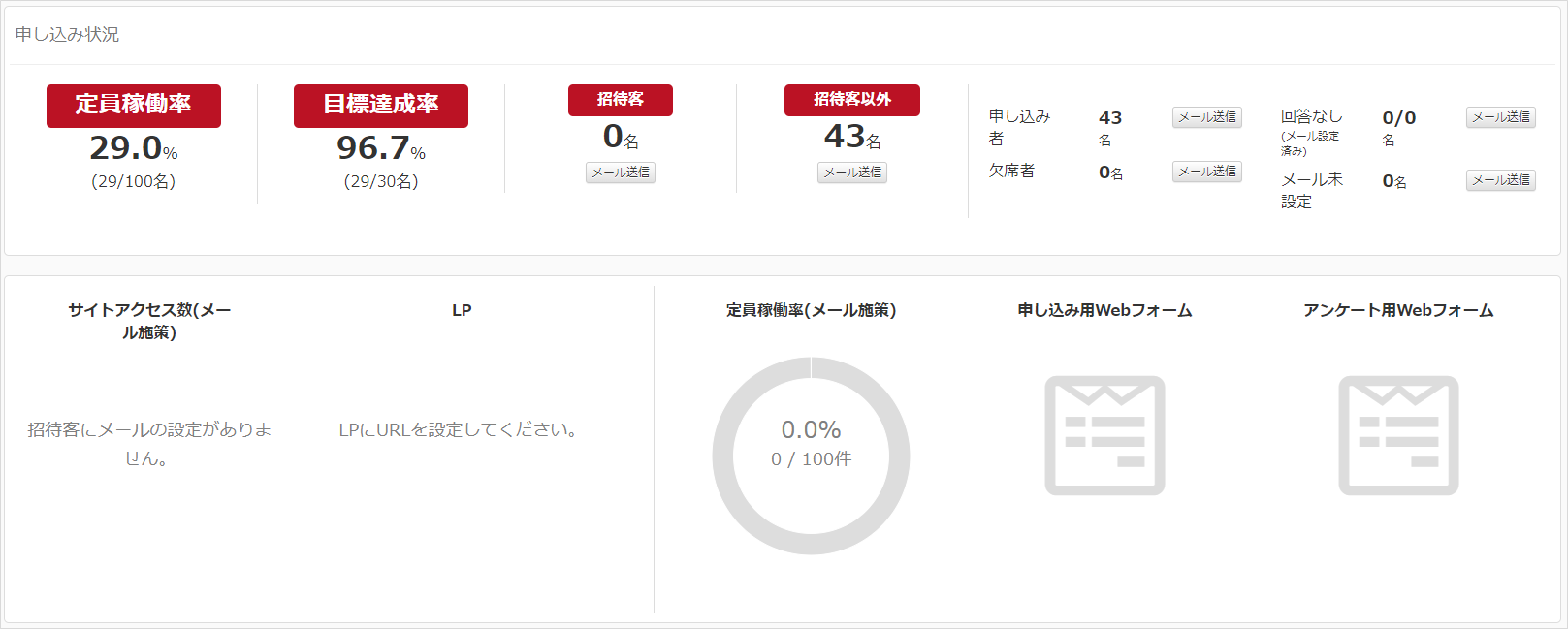
Task: Click メール送信 button under 招待客
Action: 621,173
